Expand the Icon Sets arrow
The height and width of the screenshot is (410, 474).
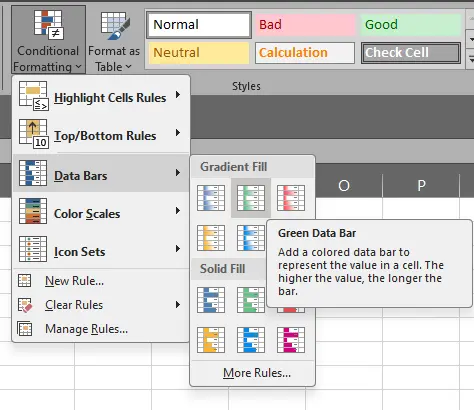pyautogui.click(x=178, y=249)
